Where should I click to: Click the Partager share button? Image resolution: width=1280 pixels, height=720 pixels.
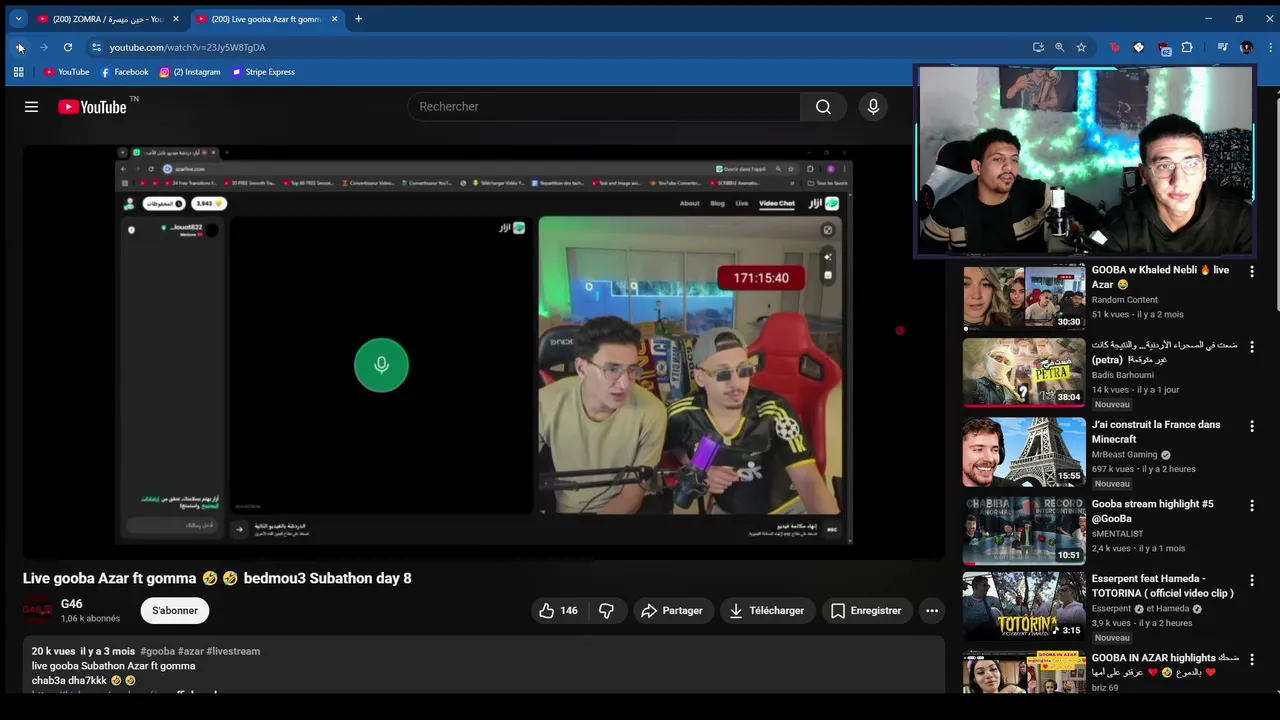[672, 611]
